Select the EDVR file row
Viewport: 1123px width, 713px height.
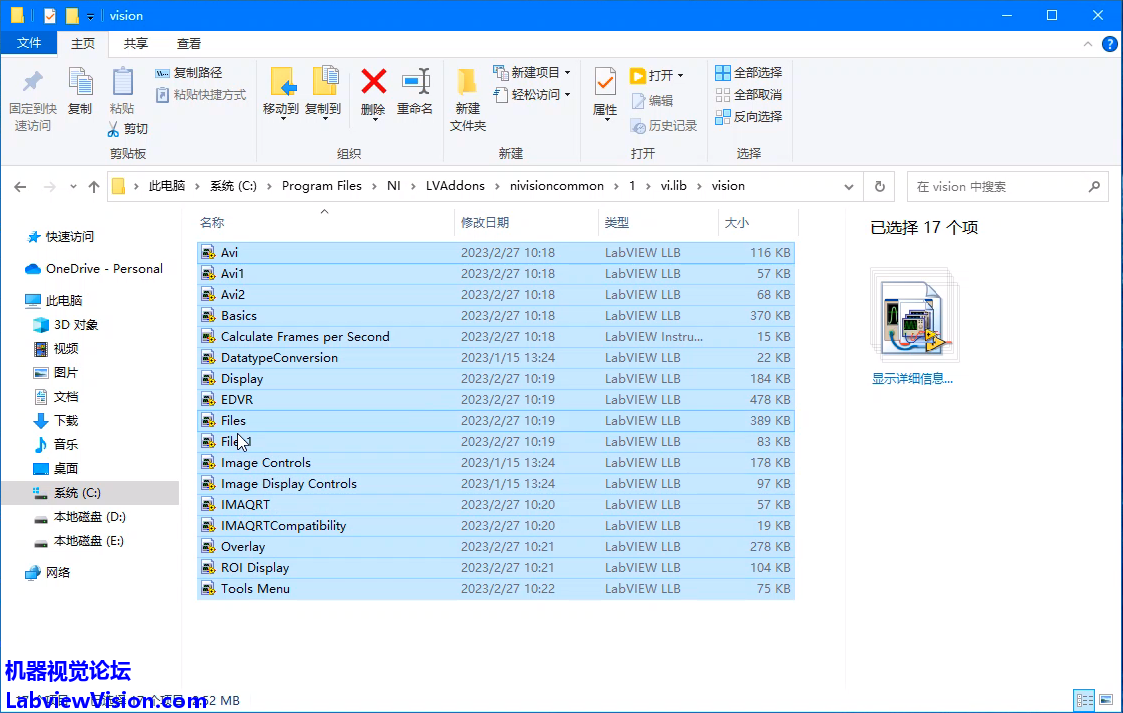(496, 399)
